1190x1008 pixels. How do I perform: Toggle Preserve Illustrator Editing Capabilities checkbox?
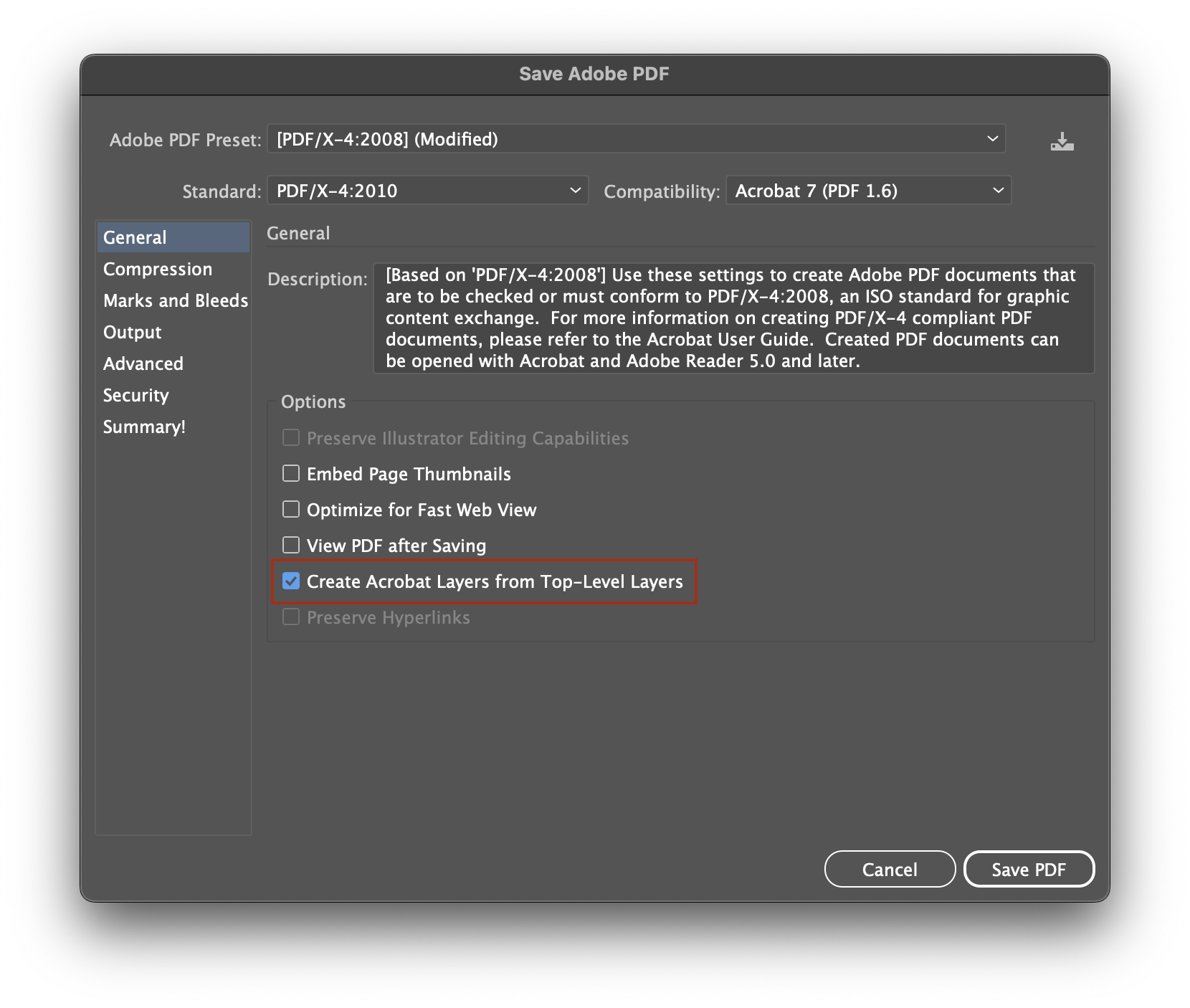pos(291,437)
